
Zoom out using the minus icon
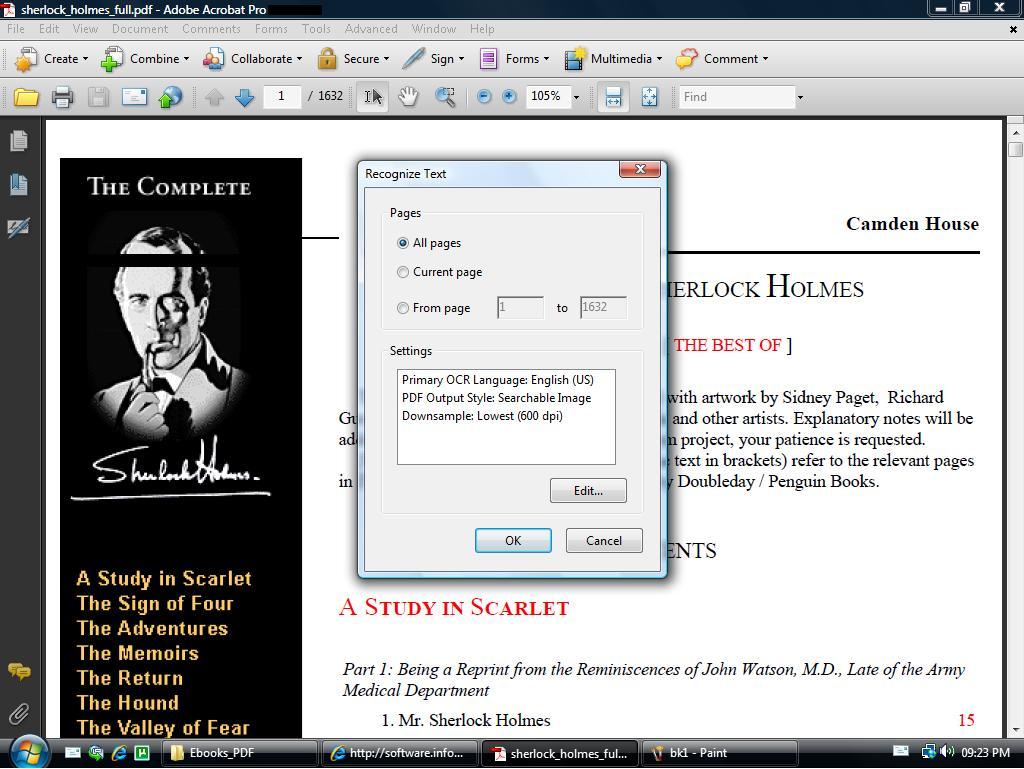485,97
